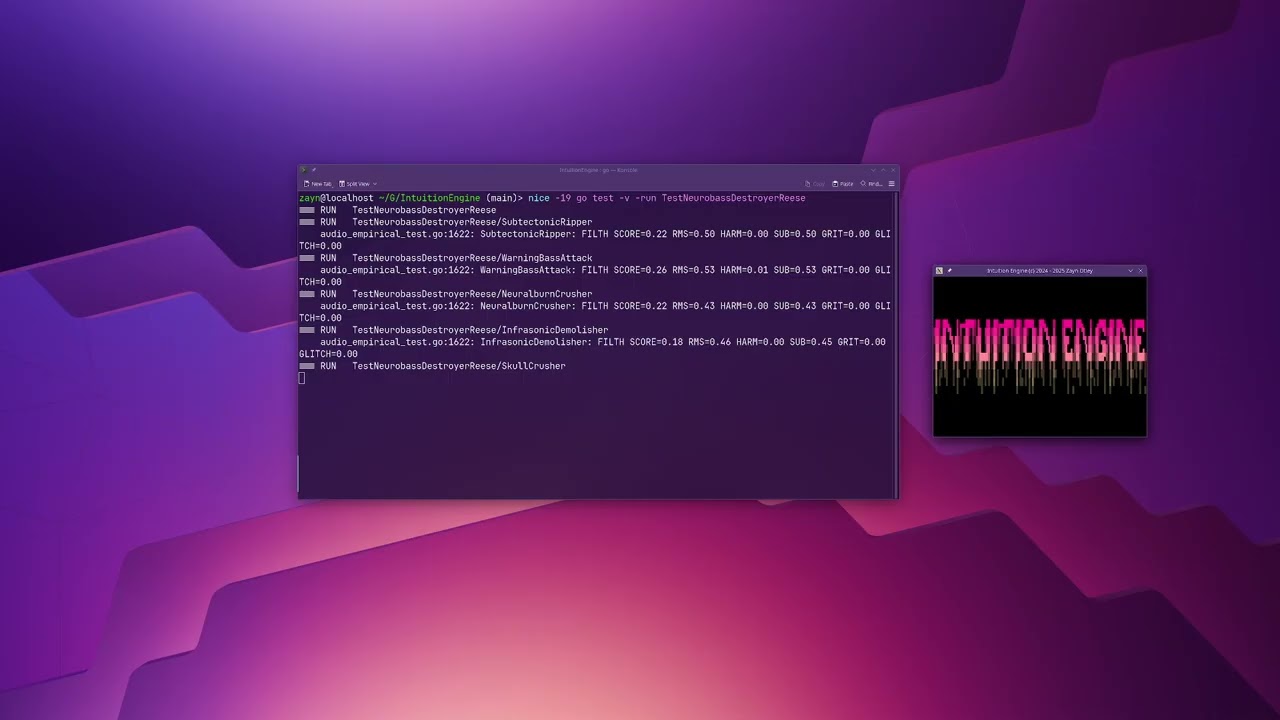1280x720 pixels.
Task: Close the Konsole window
Action: coord(893,170)
